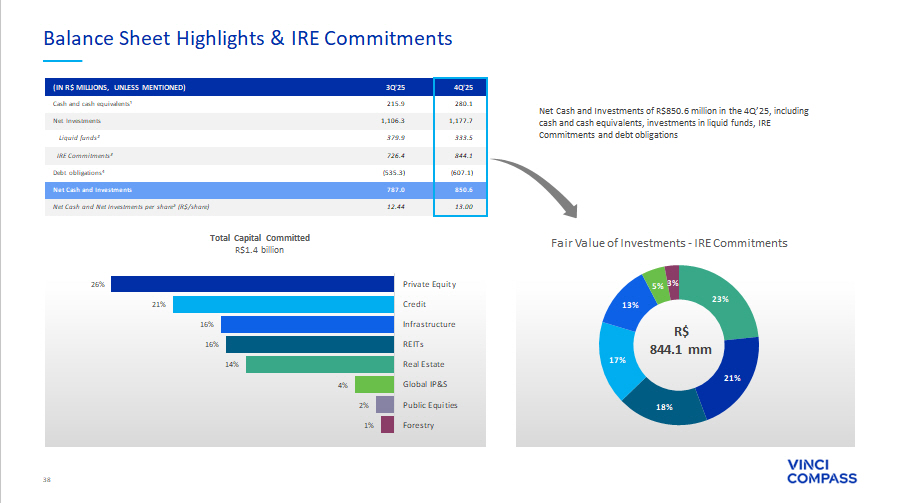Click the R$ 844.1 mm donut center label
This screenshot has height=503, width=898.
[680, 341]
